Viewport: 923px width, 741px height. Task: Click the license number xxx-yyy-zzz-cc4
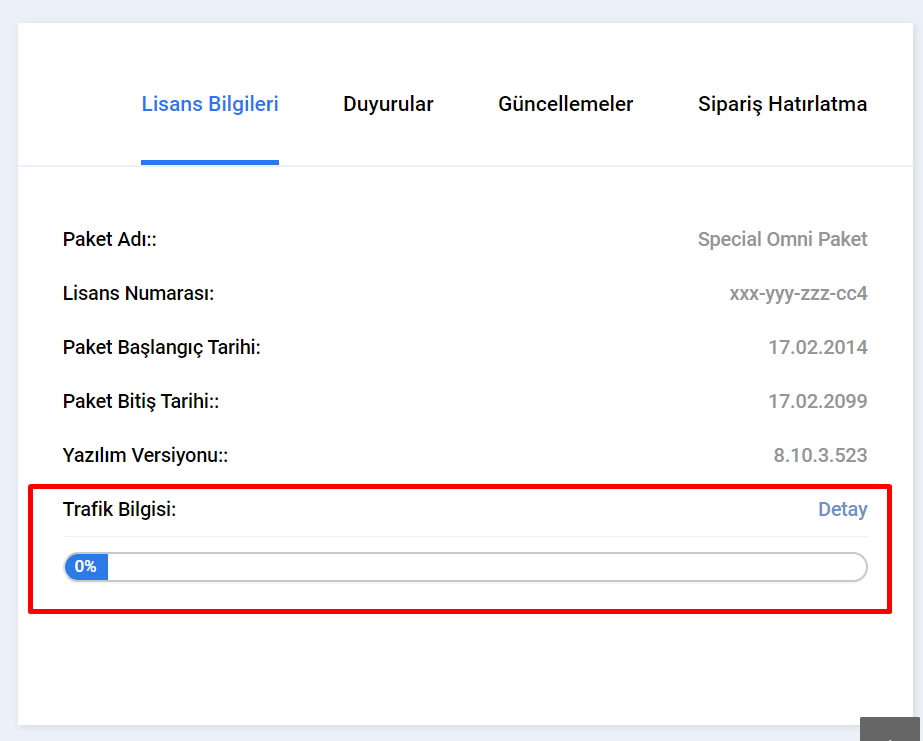click(798, 294)
